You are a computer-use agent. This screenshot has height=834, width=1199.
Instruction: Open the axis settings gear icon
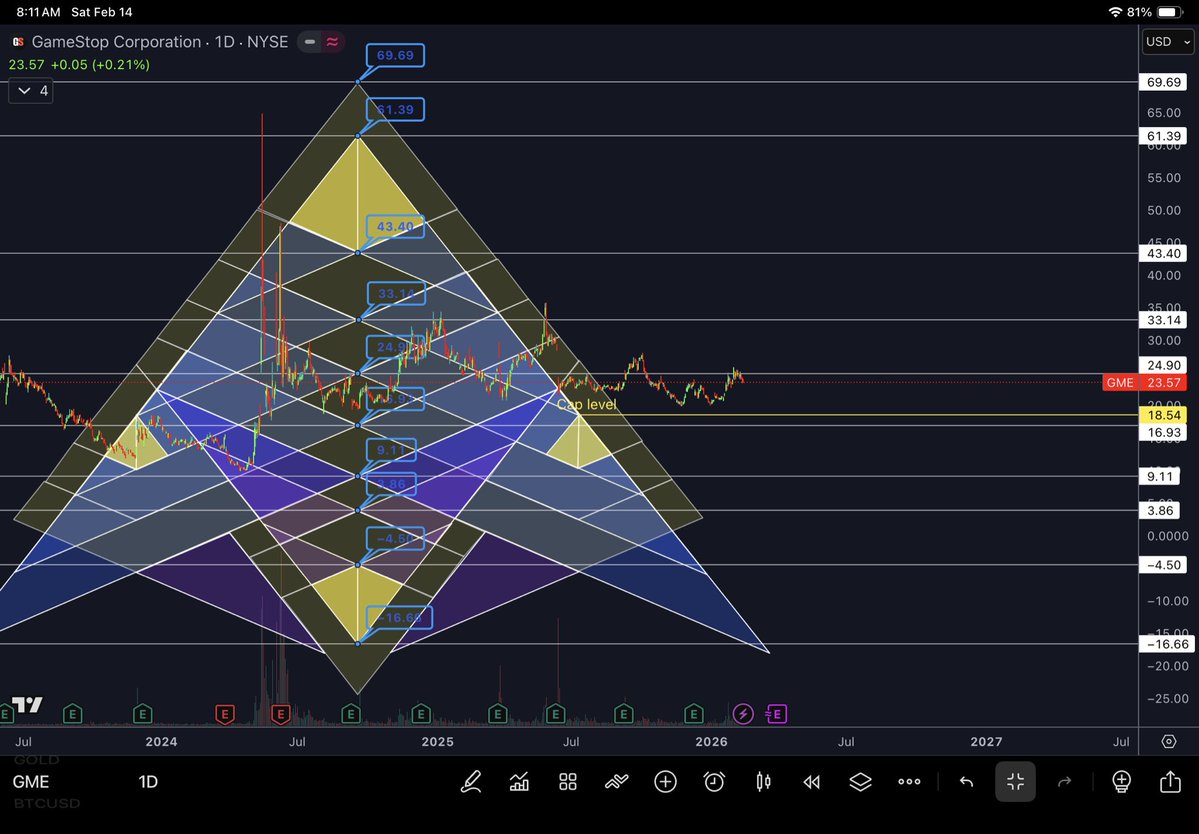[x=1168, y=742]
